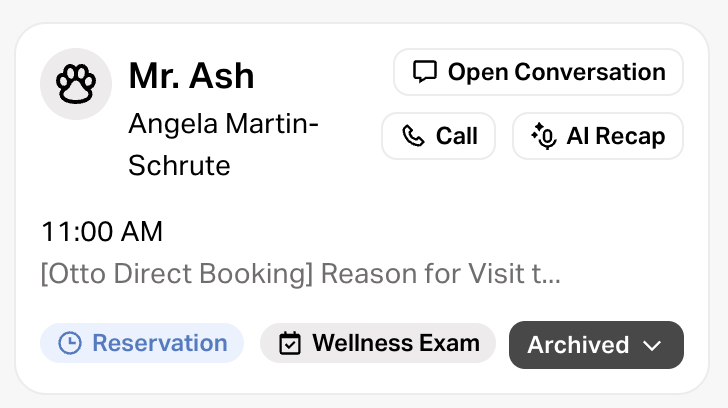728x408 pixels.
Task: Open patient Mr. Ash's name
Action: (x=192, y=75)
